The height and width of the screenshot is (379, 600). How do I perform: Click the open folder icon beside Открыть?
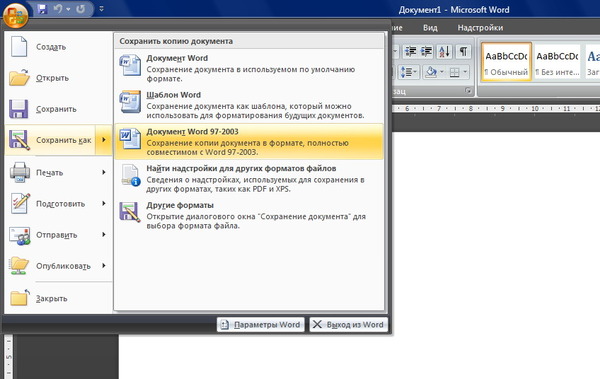19,78
